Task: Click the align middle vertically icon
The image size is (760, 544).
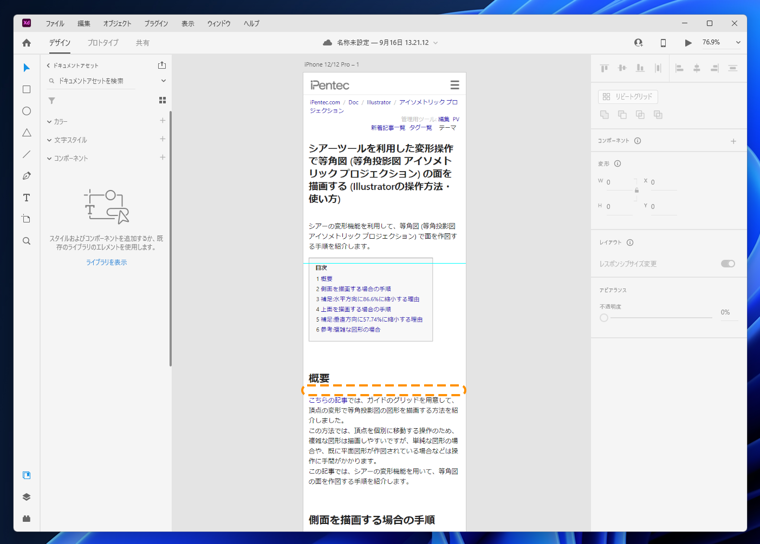Action: click(x=622, y=68)
